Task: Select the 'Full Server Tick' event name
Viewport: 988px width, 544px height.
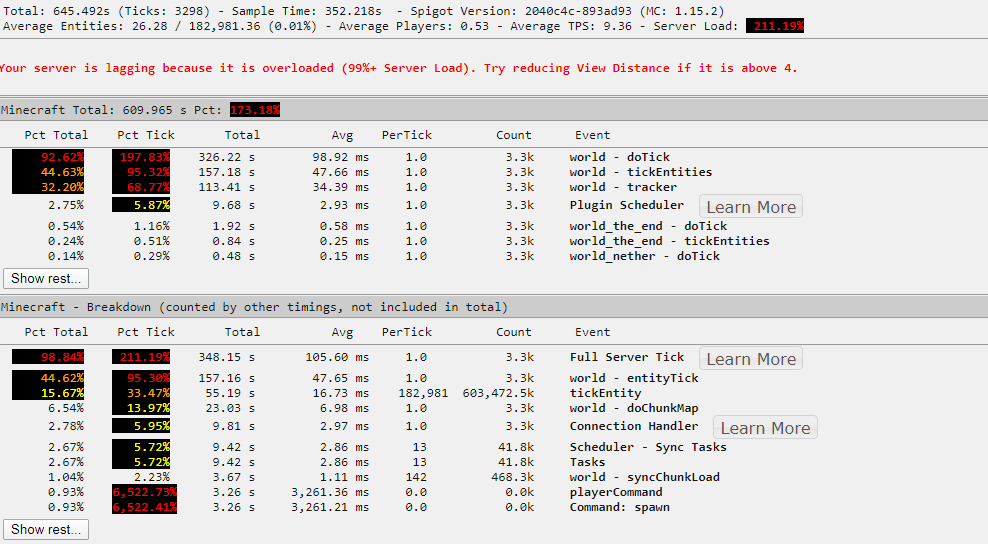Action: tap(626, 357)
